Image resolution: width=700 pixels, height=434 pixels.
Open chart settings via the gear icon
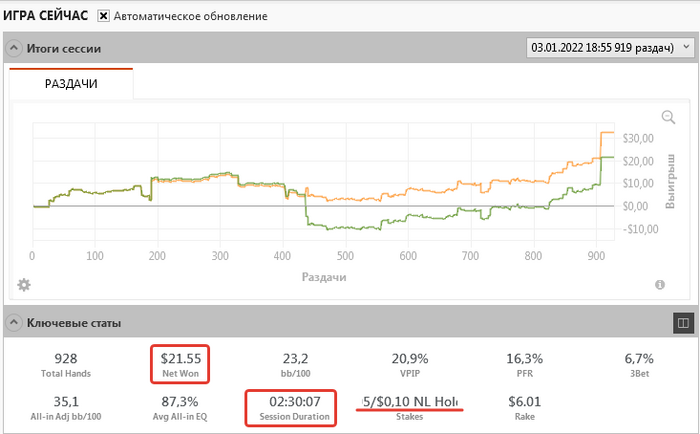click(x=25, y=285)
